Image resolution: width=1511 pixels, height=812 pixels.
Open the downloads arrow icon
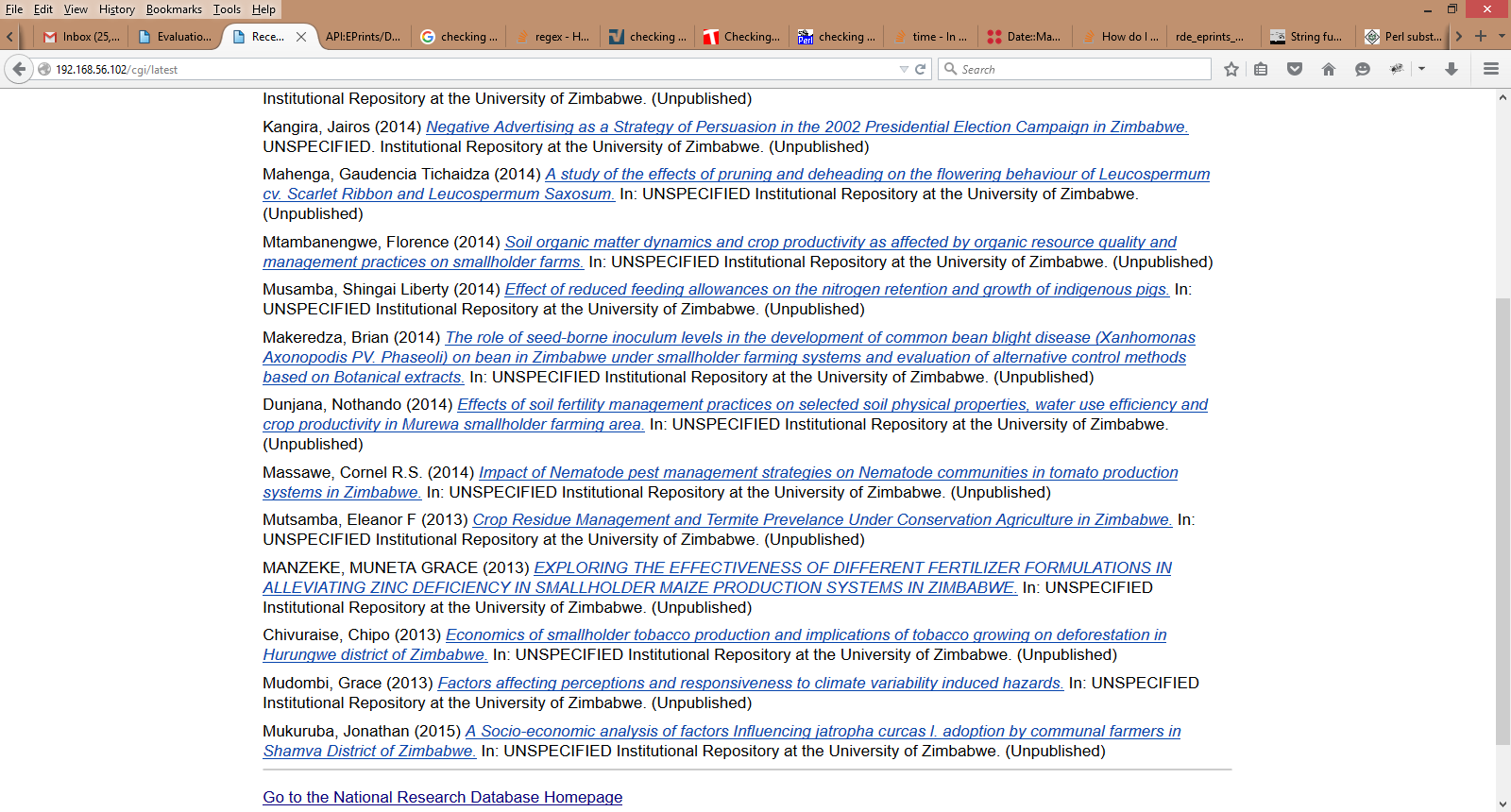(1452, 69)
